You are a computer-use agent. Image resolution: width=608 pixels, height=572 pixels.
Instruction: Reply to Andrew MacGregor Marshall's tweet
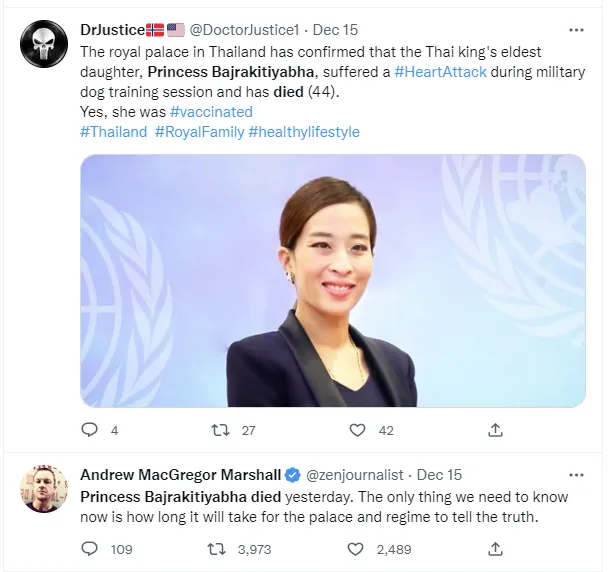tap(90, 548)
